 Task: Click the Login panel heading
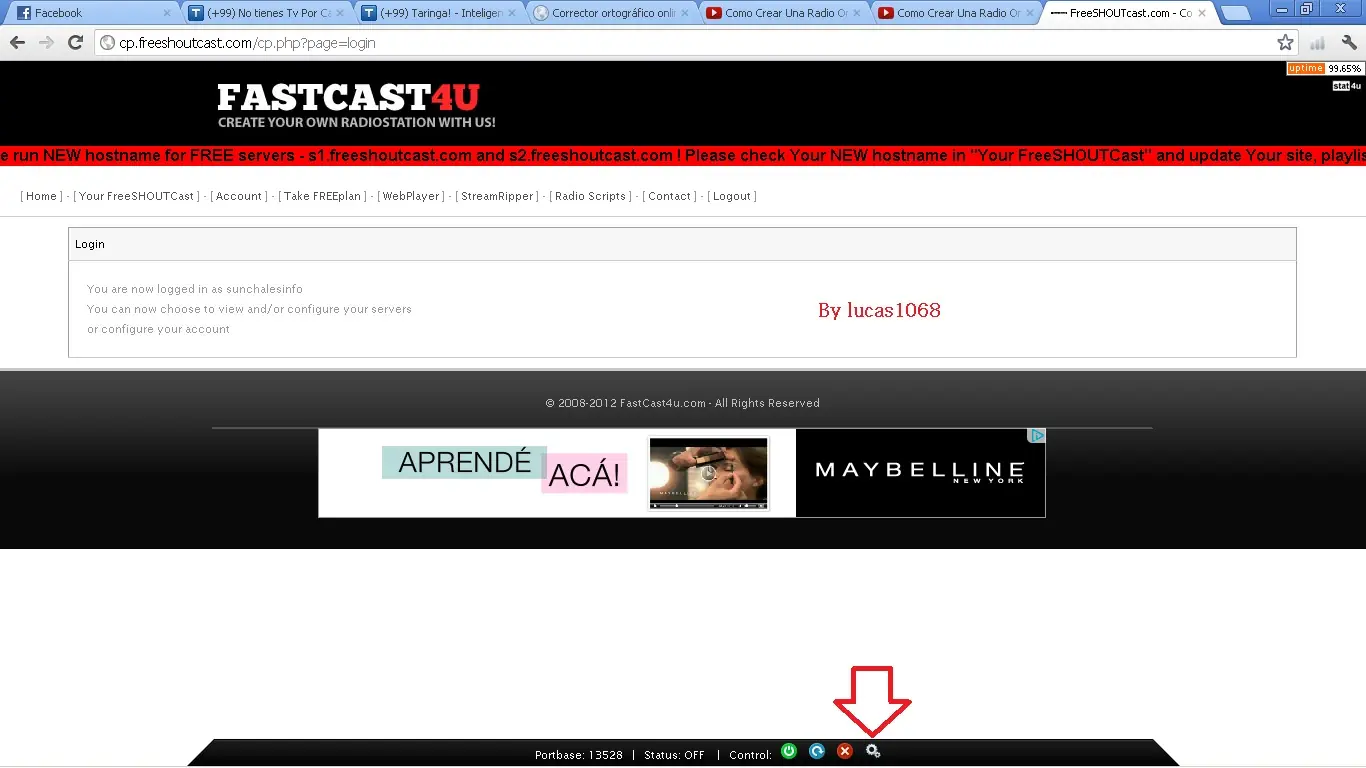tap(90, 244)
